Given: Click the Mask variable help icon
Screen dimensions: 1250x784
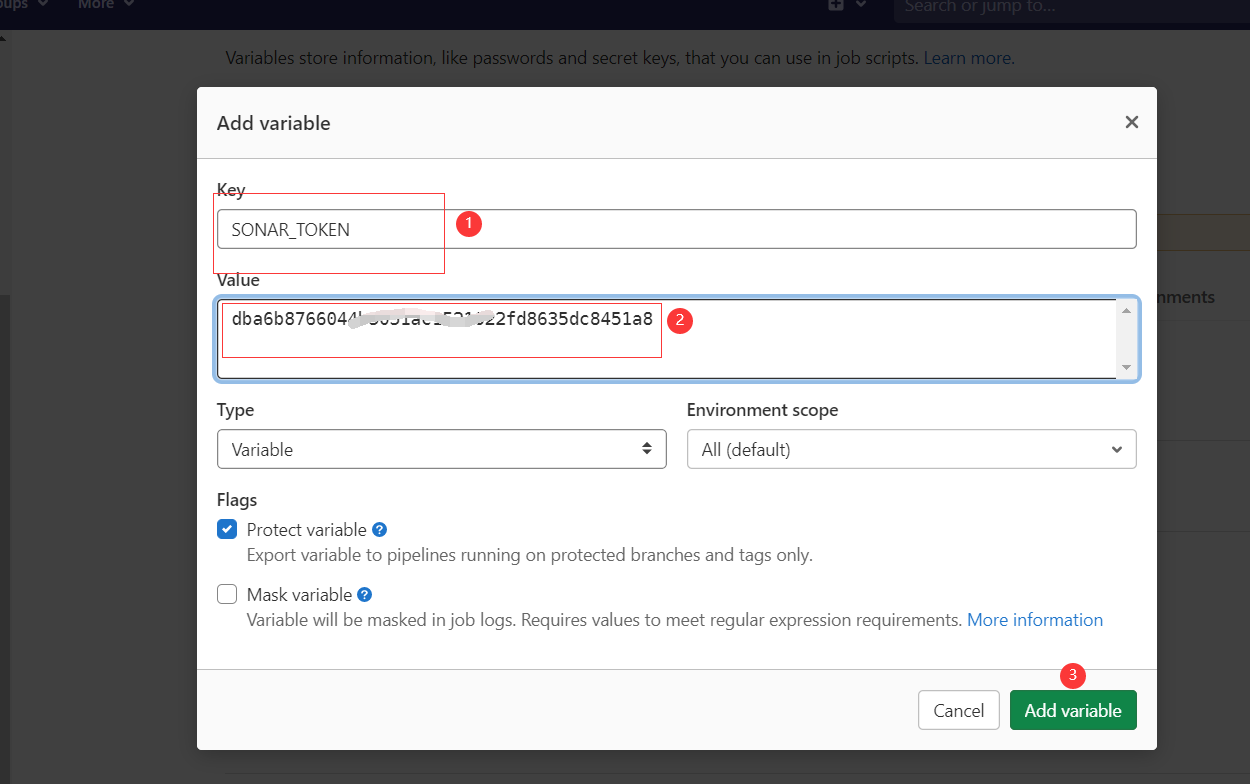Looking at the screenshot, I should tap(364, 595).
